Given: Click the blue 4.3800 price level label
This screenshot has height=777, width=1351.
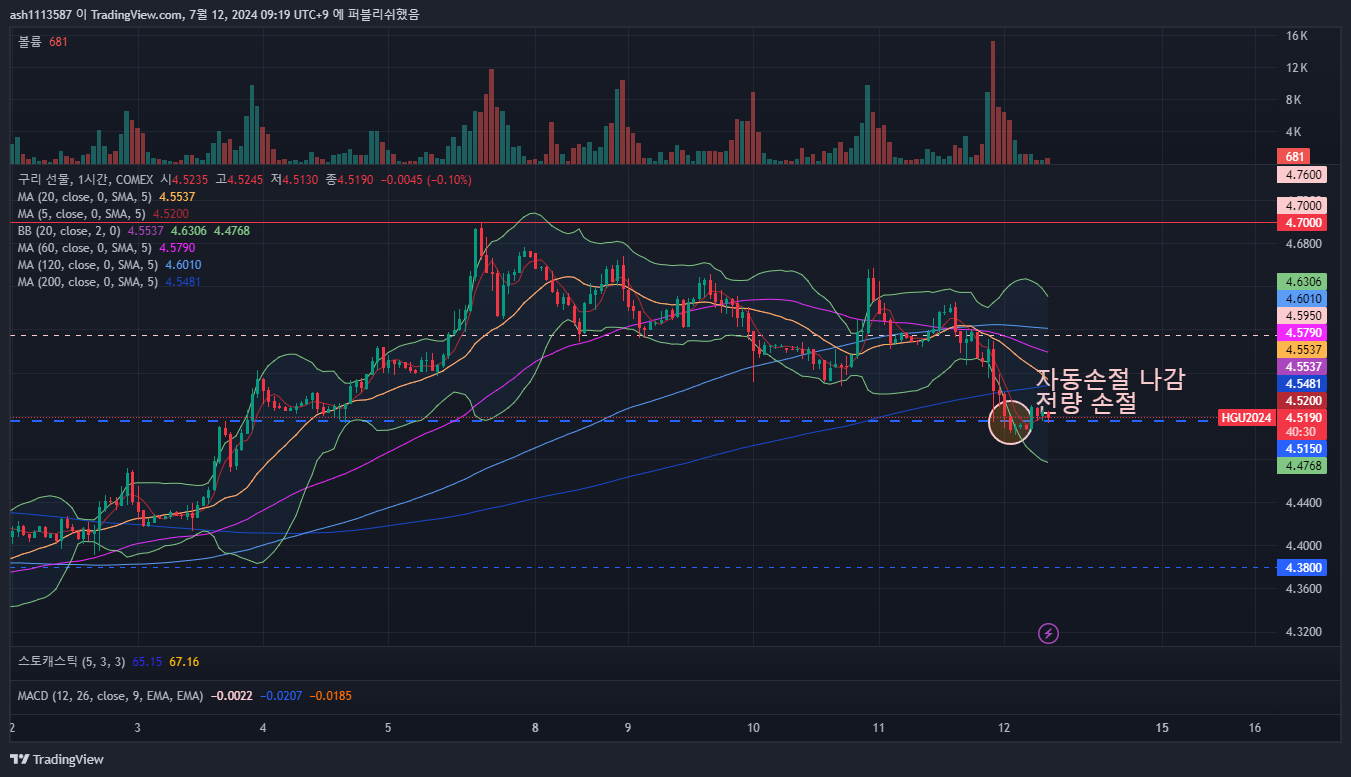Looking at the screenshot, I should (1303, 567).
